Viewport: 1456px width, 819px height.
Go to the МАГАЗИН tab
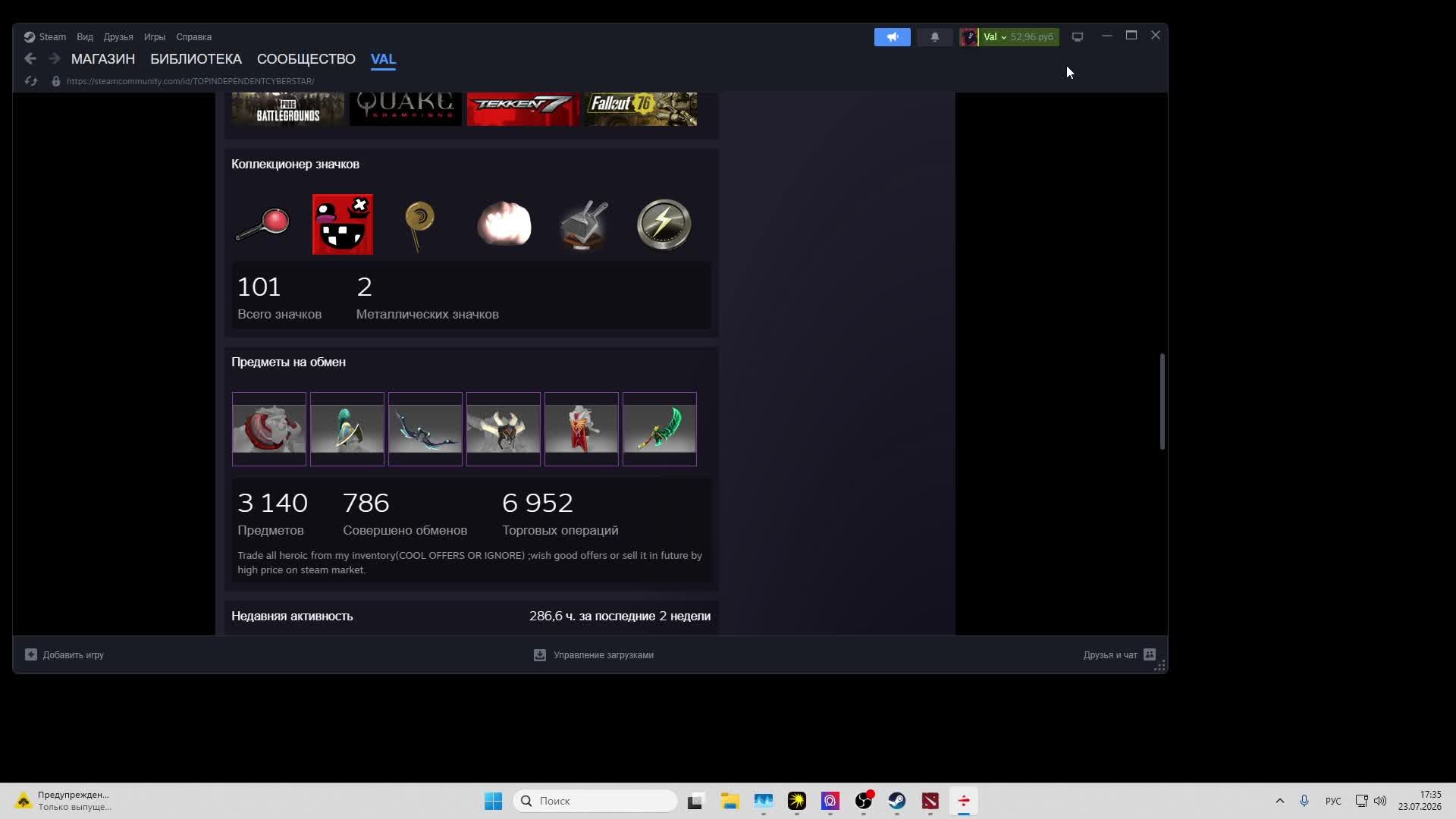(103, 59)
